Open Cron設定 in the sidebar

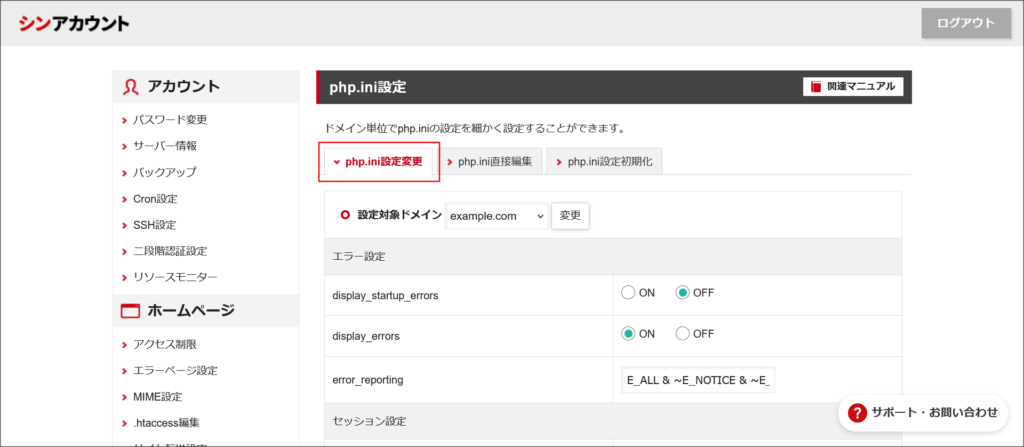tap(155, 199)
